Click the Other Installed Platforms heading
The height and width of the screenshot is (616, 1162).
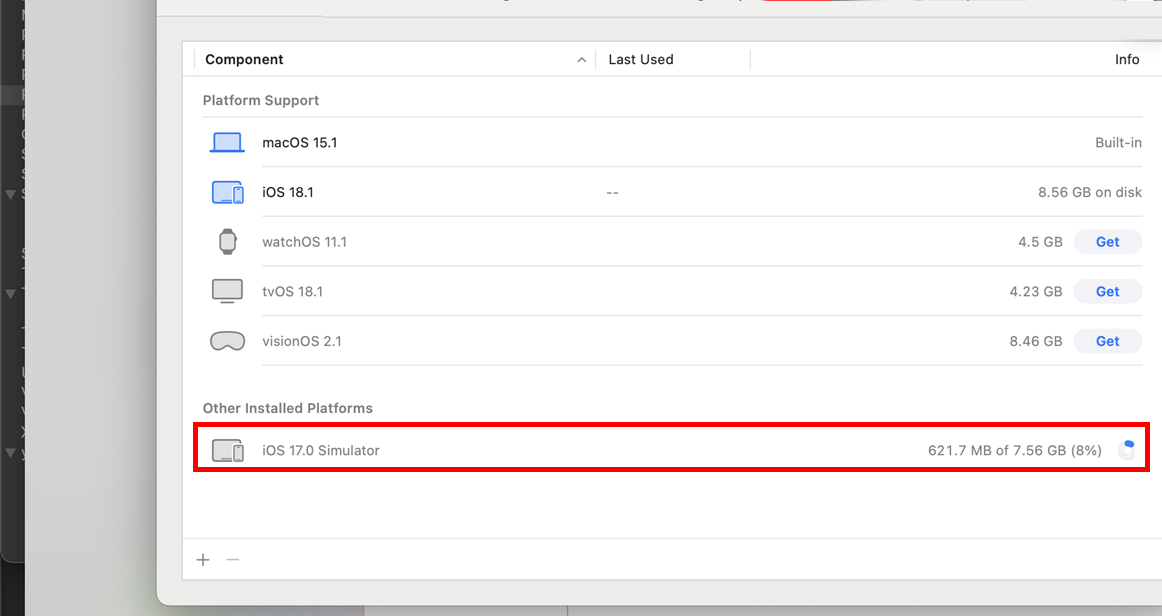point(288,408)
